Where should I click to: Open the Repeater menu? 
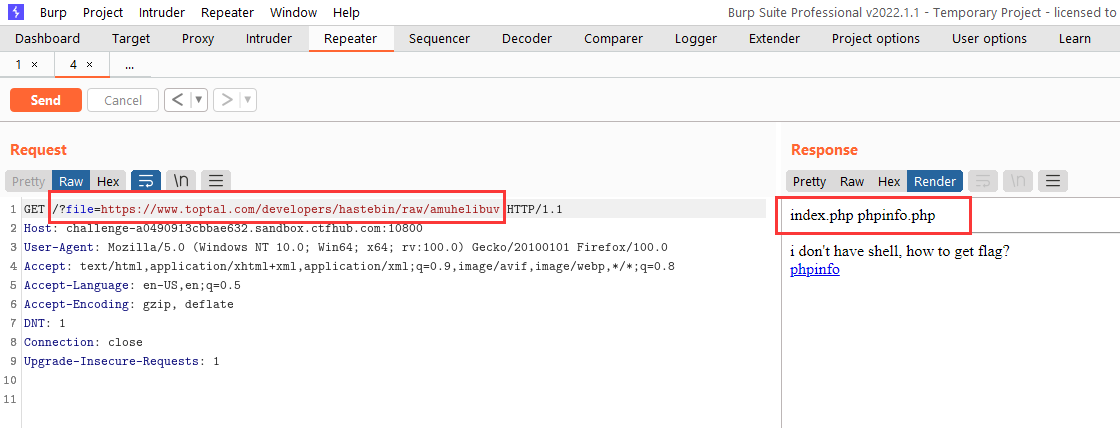tap(227, 12)
